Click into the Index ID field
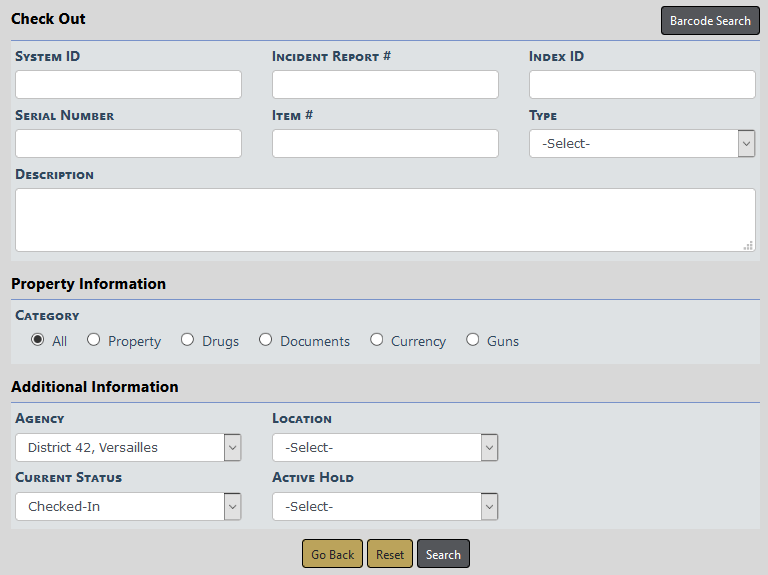768x575 pixels. coord(642,85)
